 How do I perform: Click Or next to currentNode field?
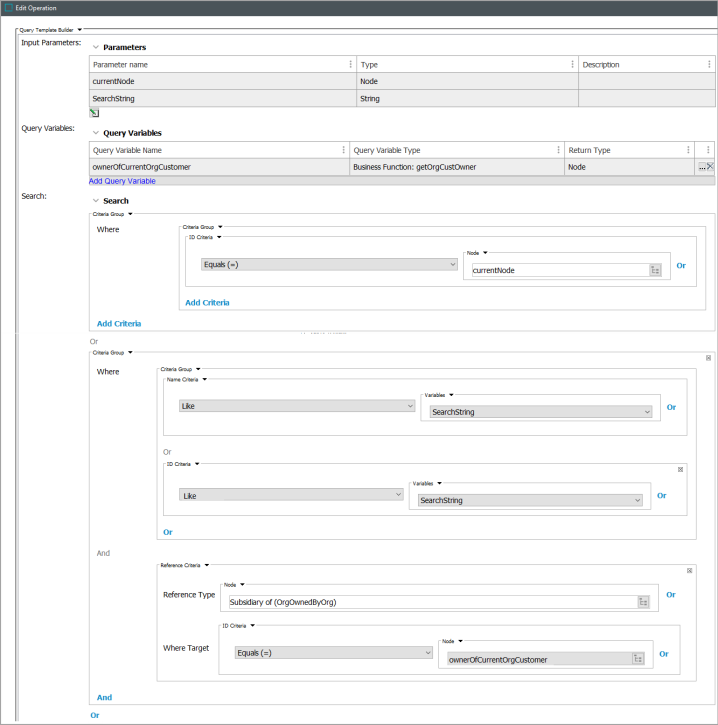pyautogui.click(x=681, y=265)
